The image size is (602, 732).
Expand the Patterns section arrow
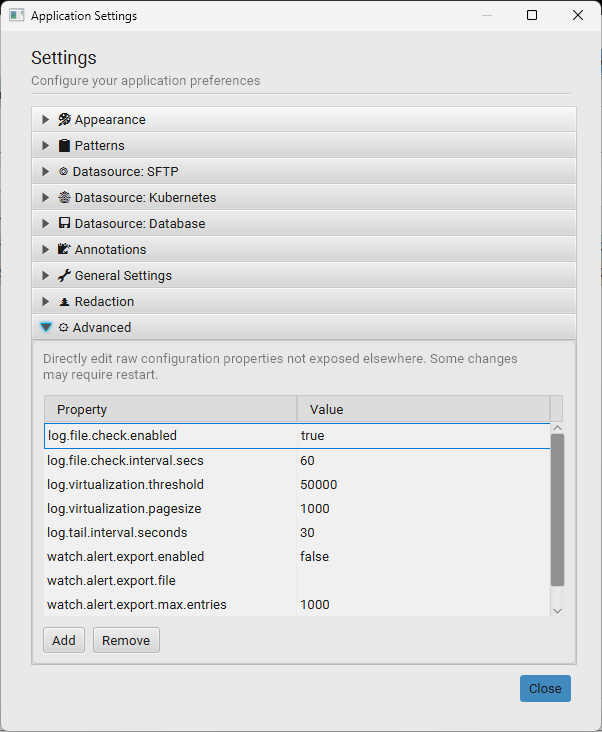pyautogui.click(x=45, y=146)
